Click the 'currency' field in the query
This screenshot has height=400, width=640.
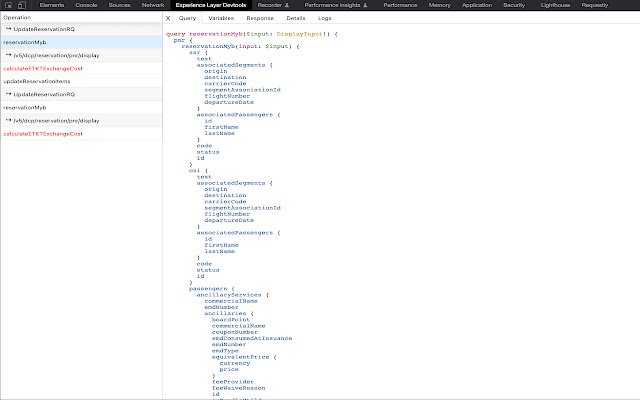(235, 363)
